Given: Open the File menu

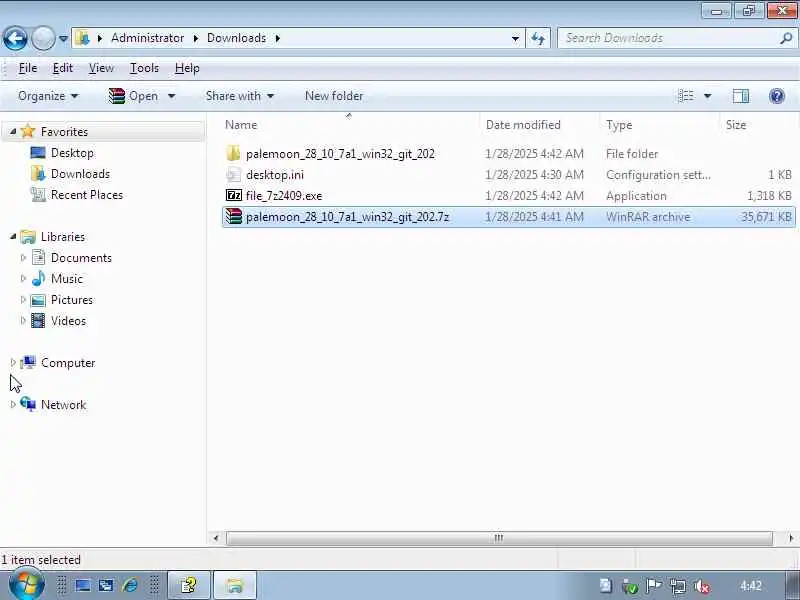Looking at the screenshot, I should (x=28, y=68).
